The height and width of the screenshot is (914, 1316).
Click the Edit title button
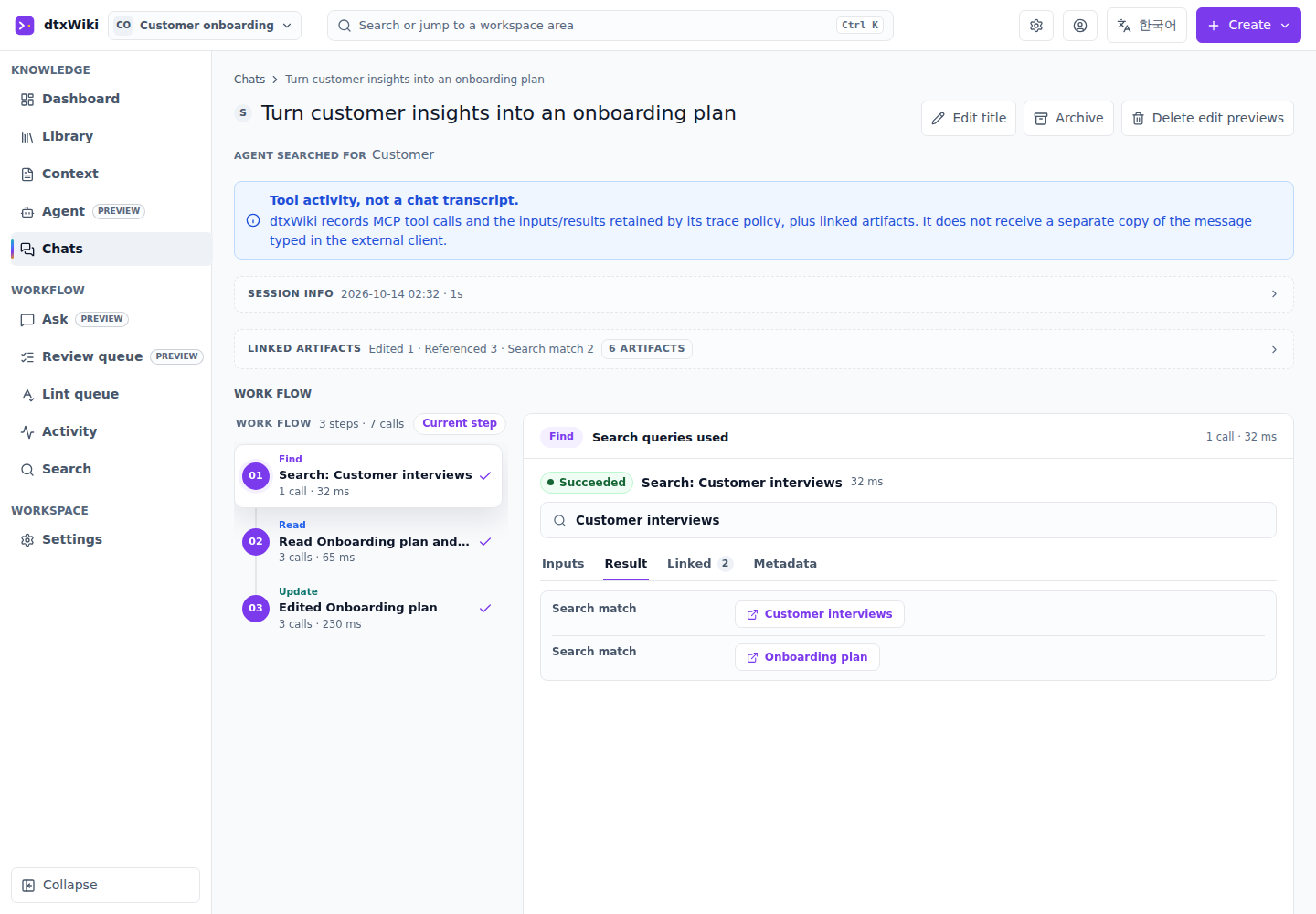[x=969, y=118]
